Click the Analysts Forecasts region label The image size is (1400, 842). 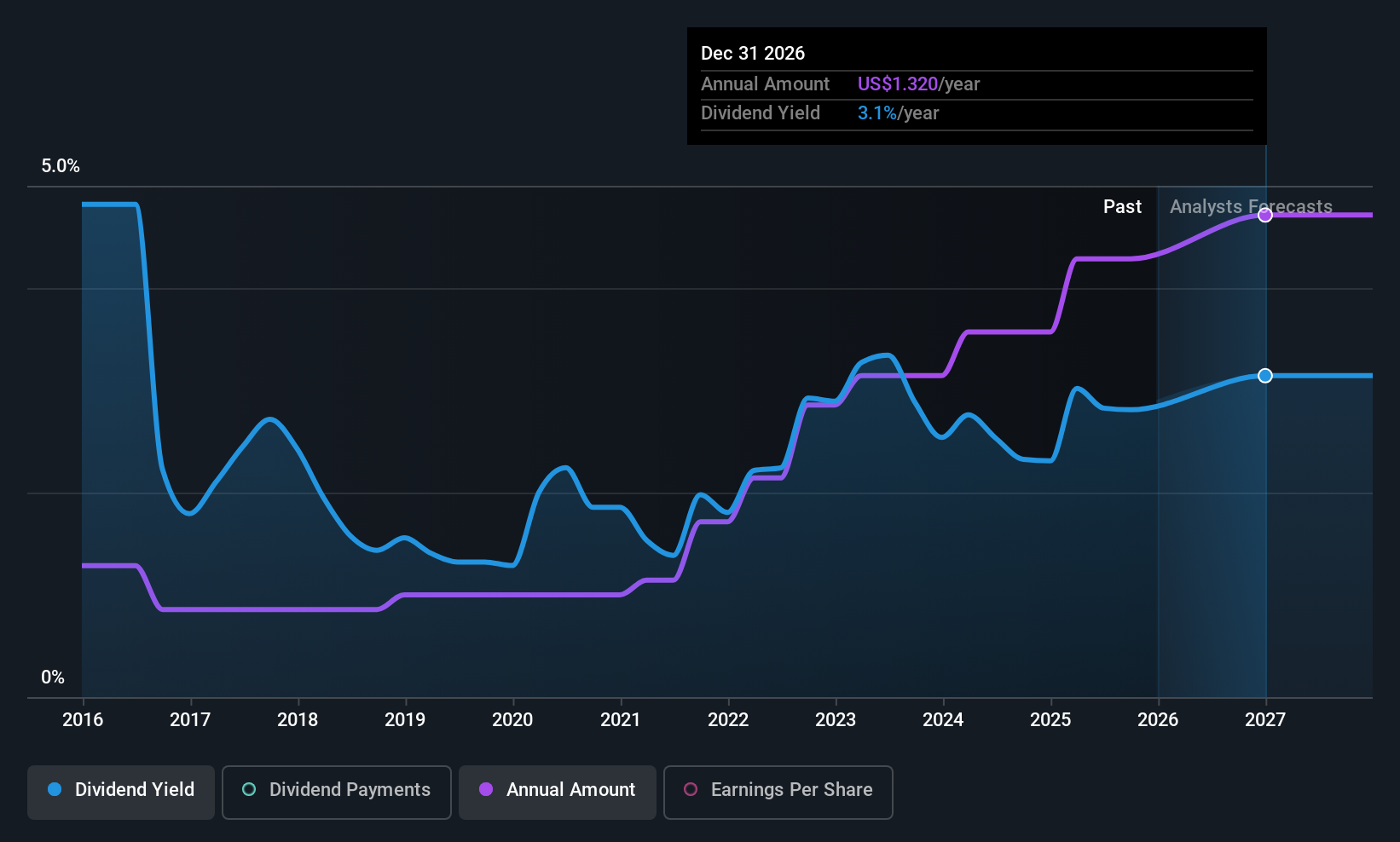[x=1251, y=207]
